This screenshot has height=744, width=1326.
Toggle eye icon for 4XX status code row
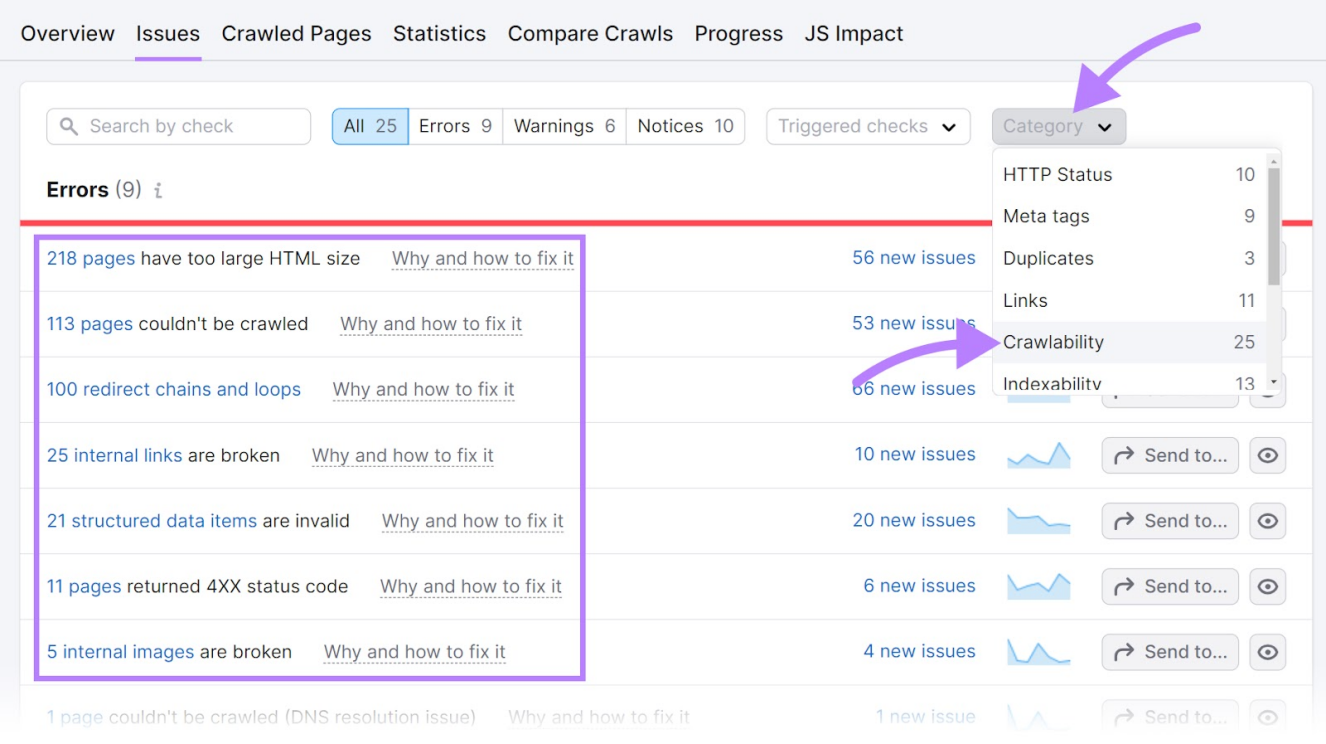tap(1267, 587)
